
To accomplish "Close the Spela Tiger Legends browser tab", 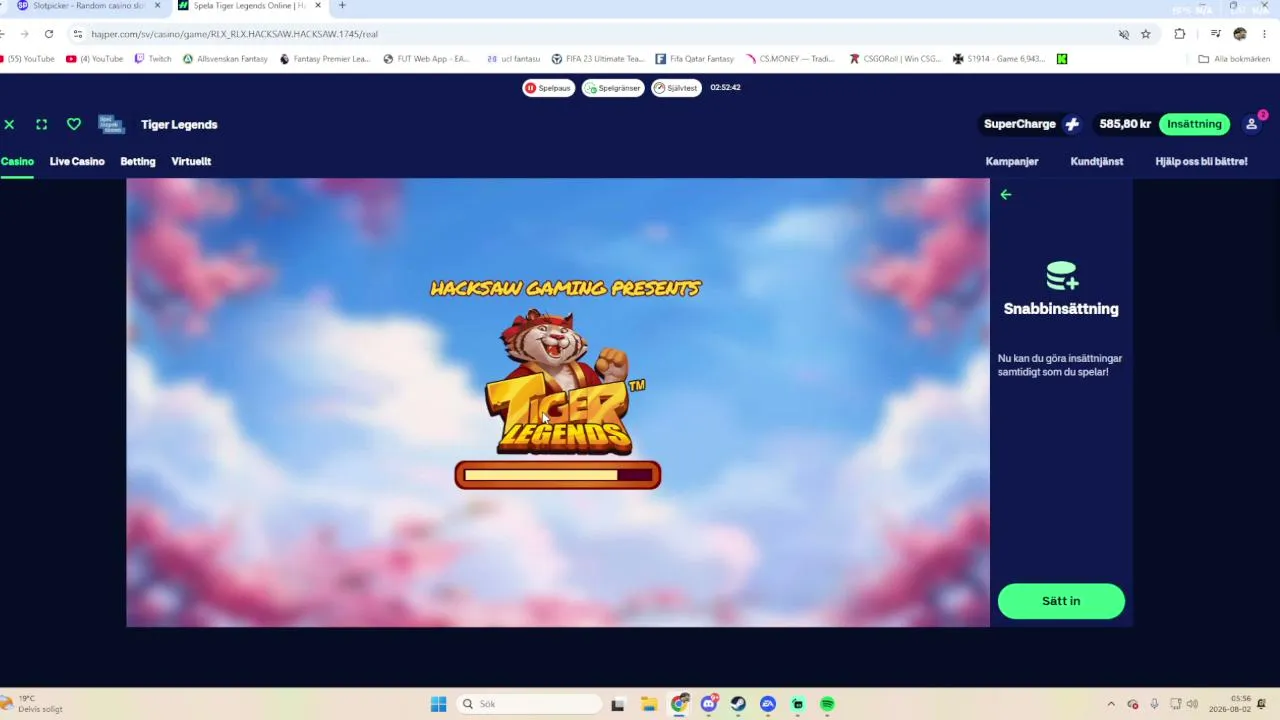I will coord(318,6).
